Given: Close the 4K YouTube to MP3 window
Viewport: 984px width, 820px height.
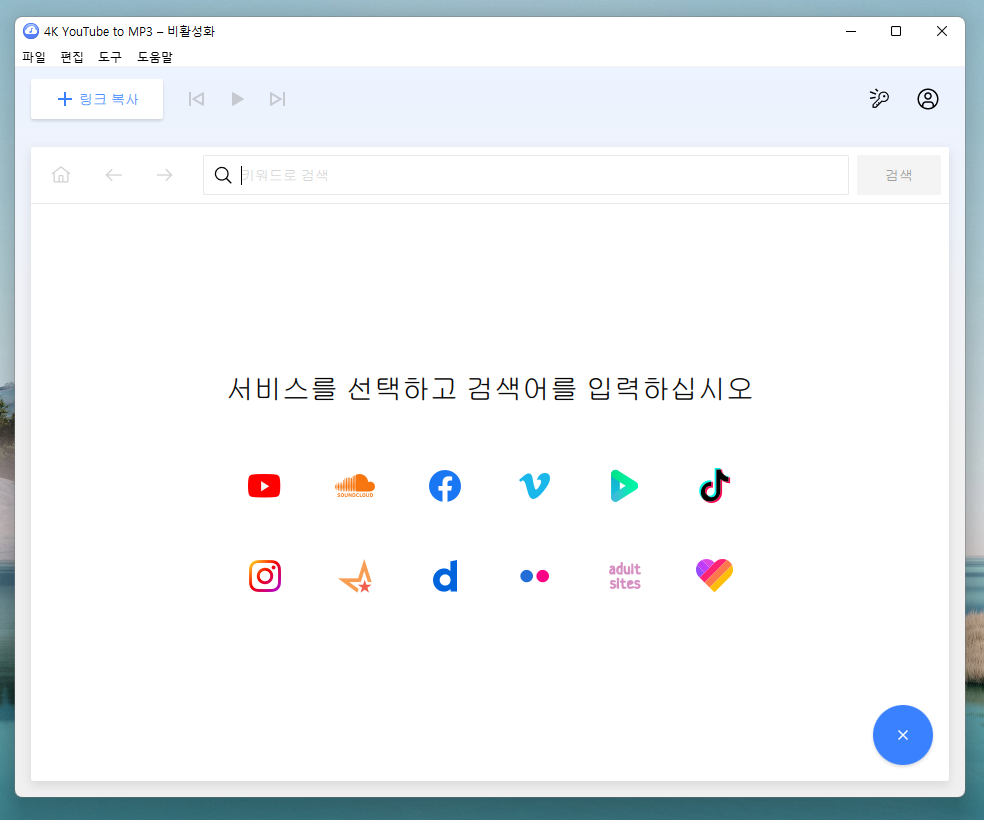Looking at the screenshot, I should point(942,31).
